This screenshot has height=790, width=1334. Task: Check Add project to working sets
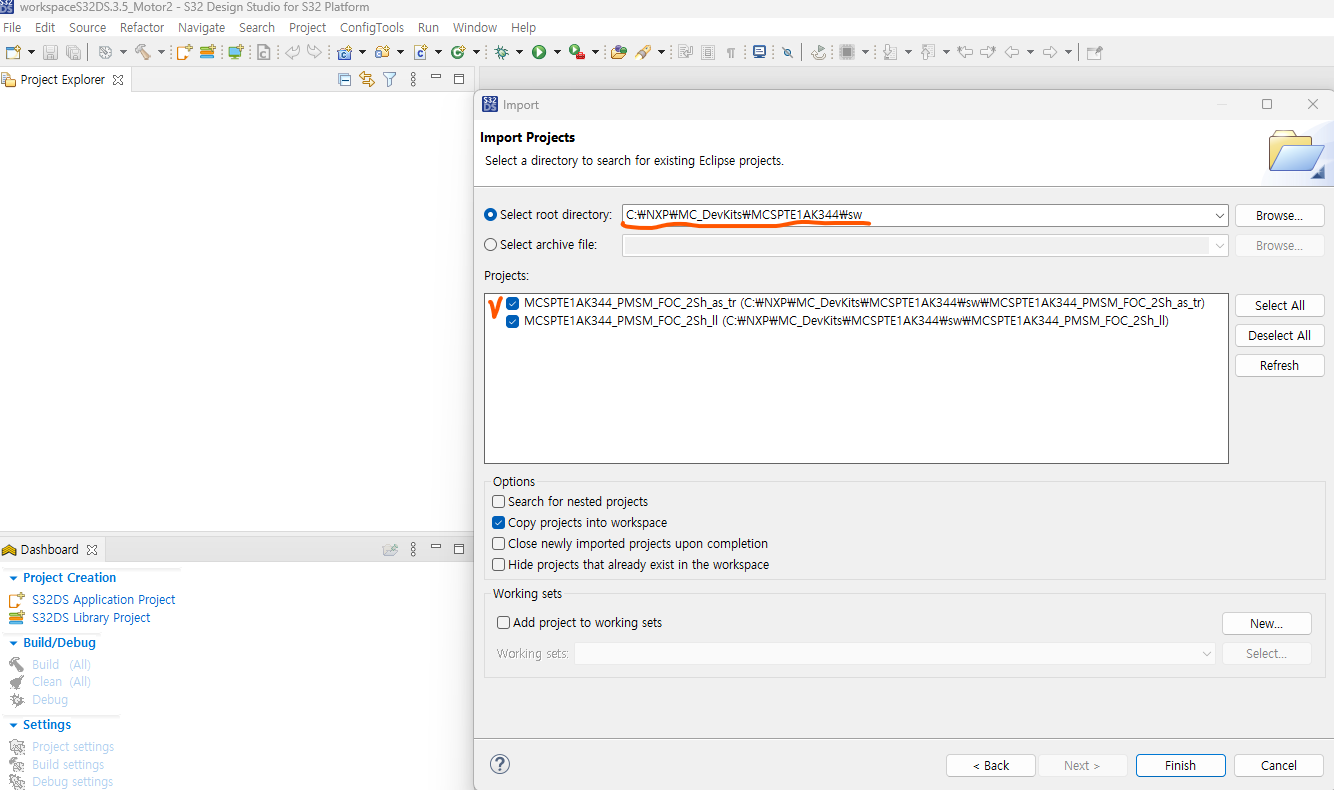(503, 622)
